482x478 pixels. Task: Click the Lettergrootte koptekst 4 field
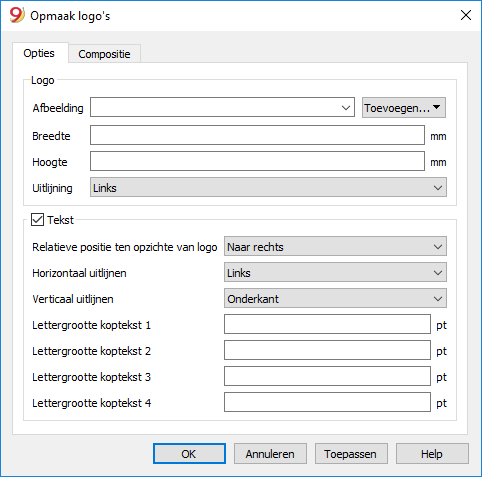(x=327, y=402)
